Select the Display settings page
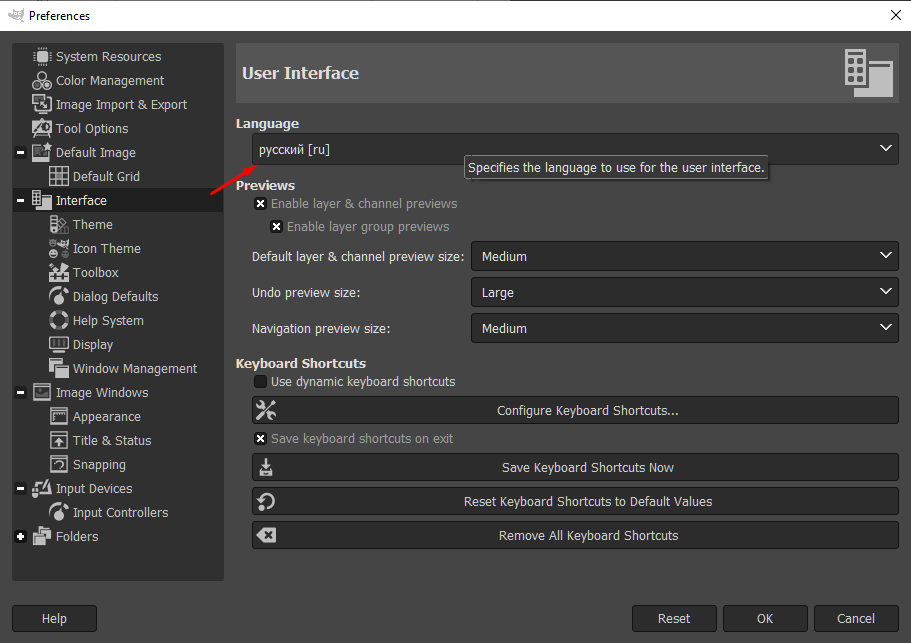 tap(92, 344)
